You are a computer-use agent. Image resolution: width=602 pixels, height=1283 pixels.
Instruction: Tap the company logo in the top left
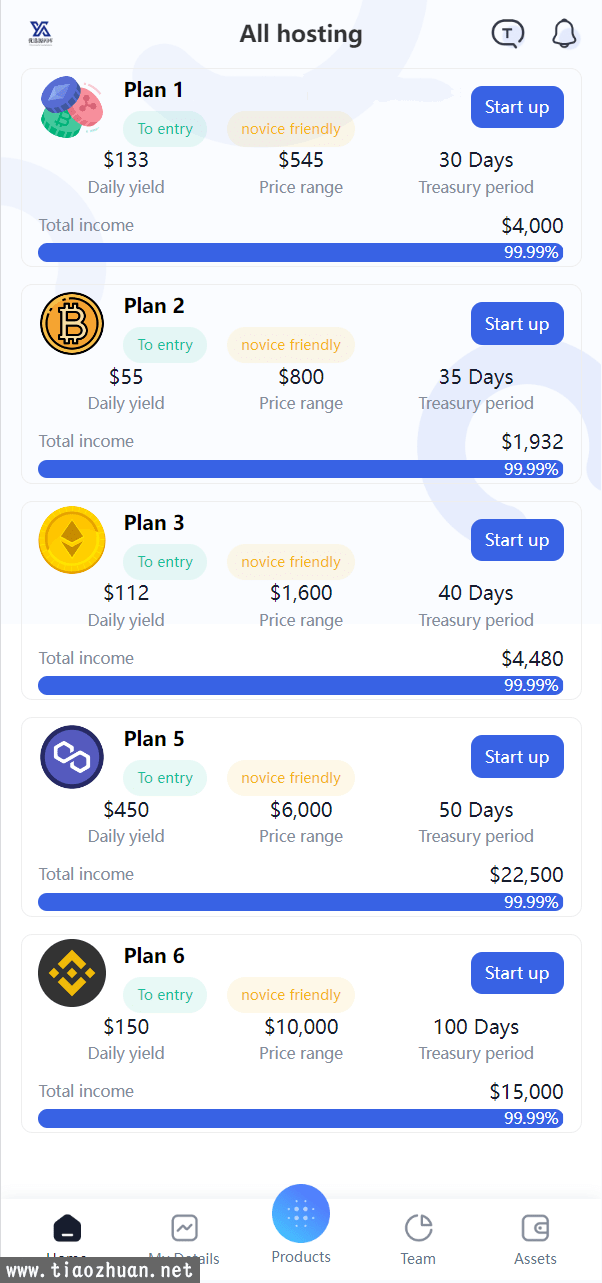click(x=41, y=34)
